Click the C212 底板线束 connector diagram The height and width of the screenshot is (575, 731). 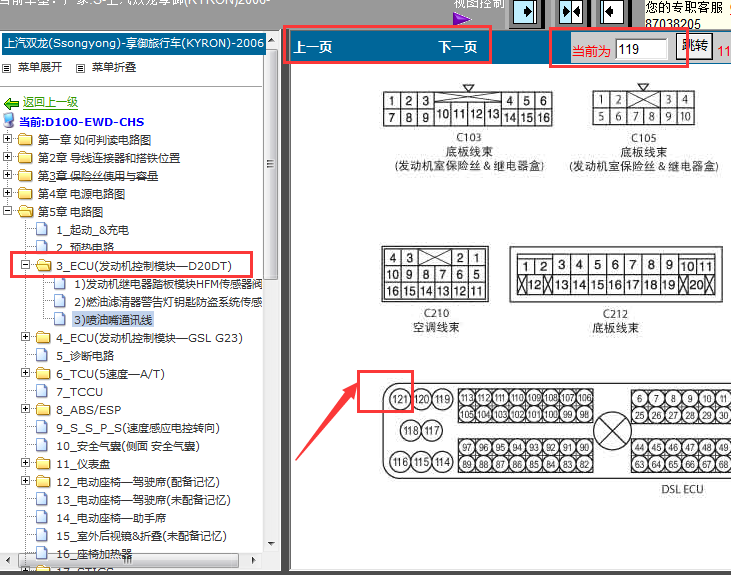616,275
